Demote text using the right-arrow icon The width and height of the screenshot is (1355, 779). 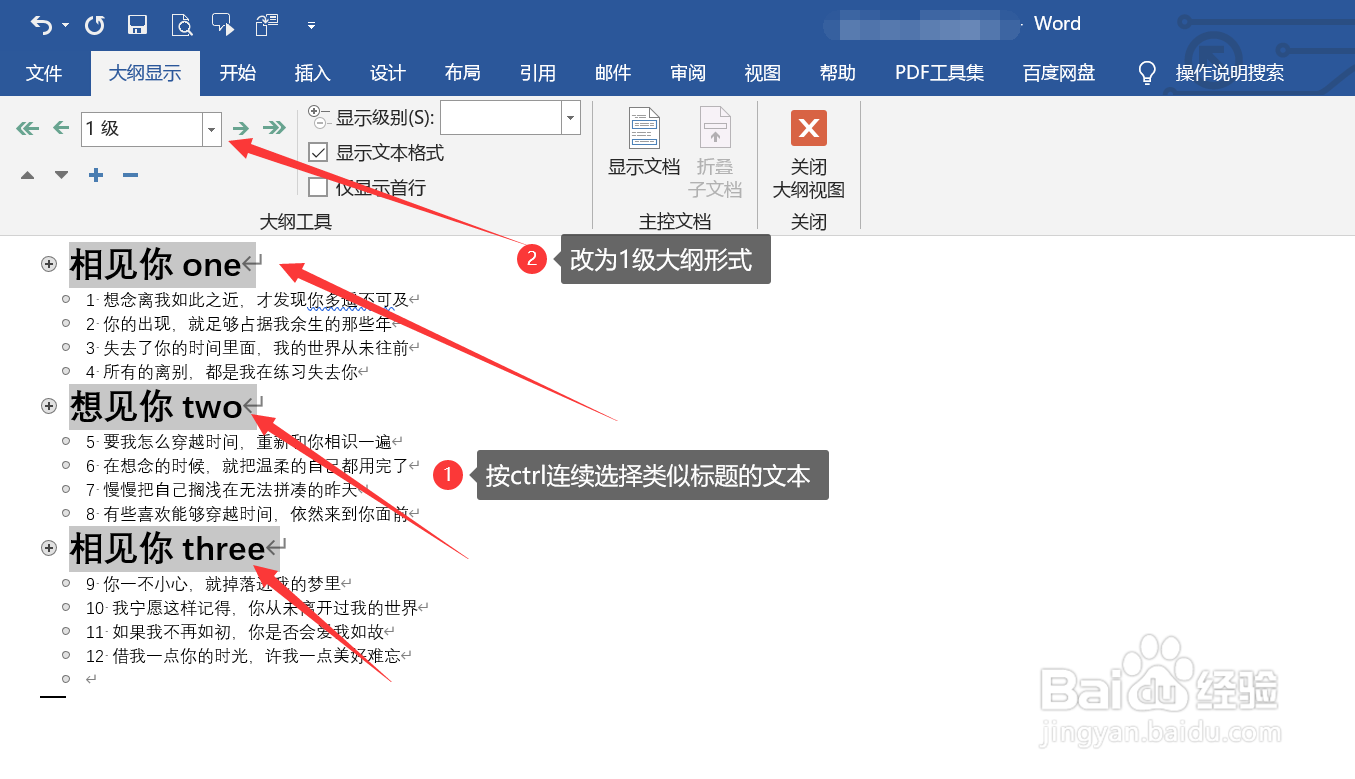[241, 128]
